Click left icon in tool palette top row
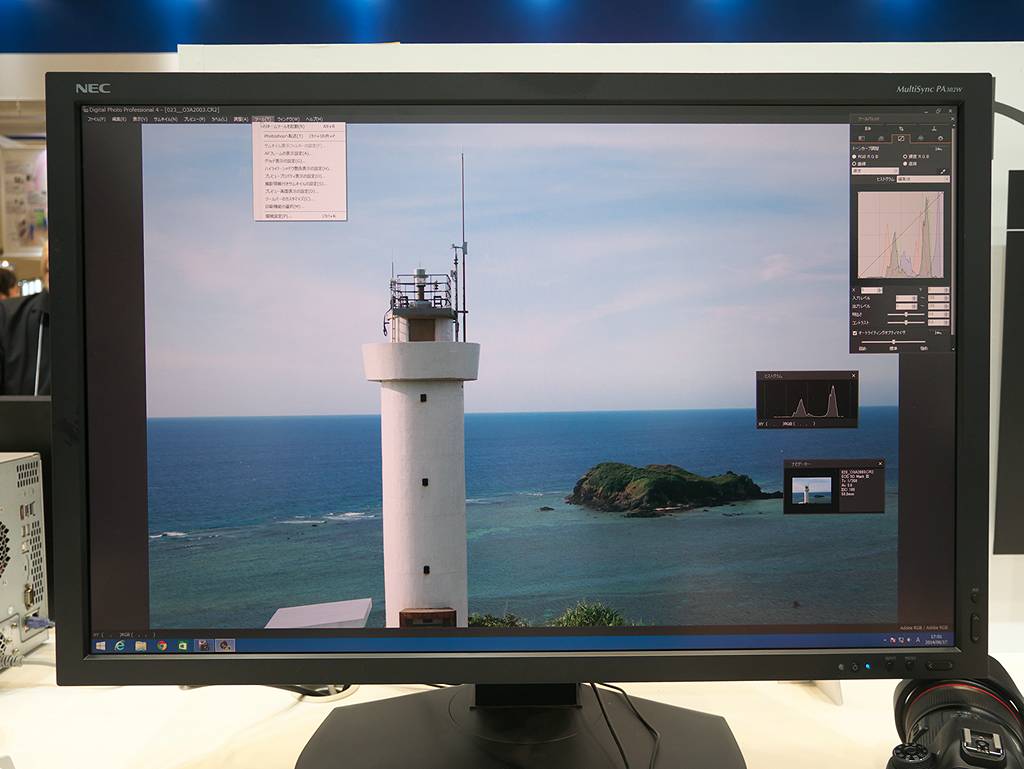This screenshot has height=769, width=1024. coord(868,129)
